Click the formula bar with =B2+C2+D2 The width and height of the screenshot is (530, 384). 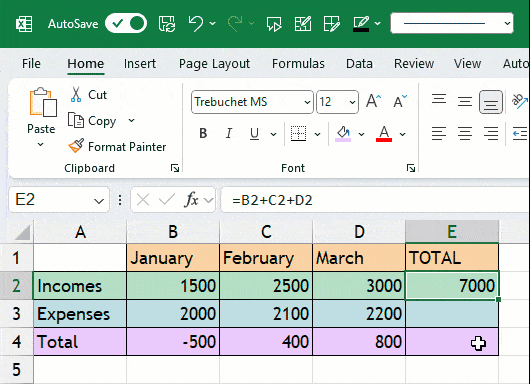pyautogui.click(x=375, y=200)
